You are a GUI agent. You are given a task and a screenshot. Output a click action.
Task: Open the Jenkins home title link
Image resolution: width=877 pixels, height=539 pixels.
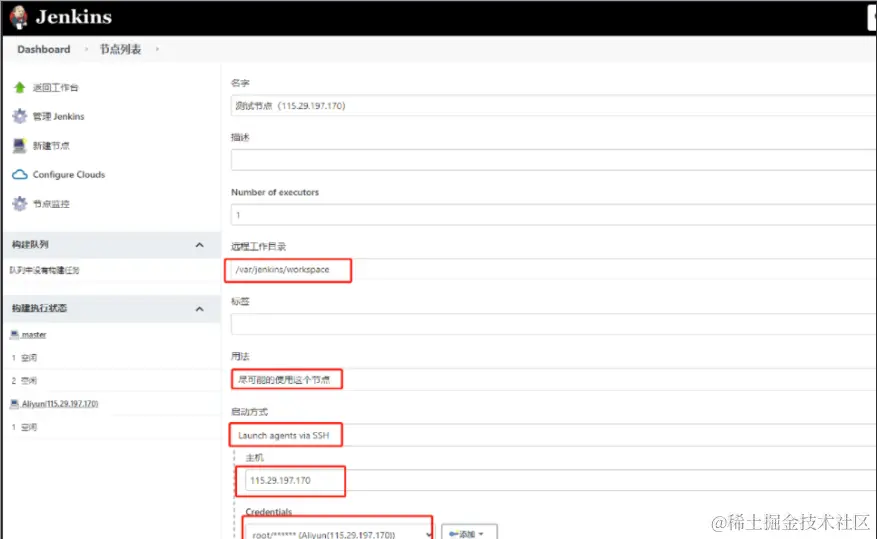[x=74, y=17]
